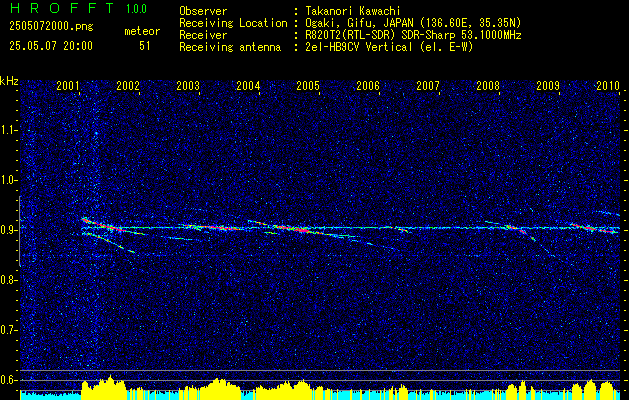Click the meteor echo trace starting after 2001
Viewport: 629px width, 400px height.
[102, 225]
